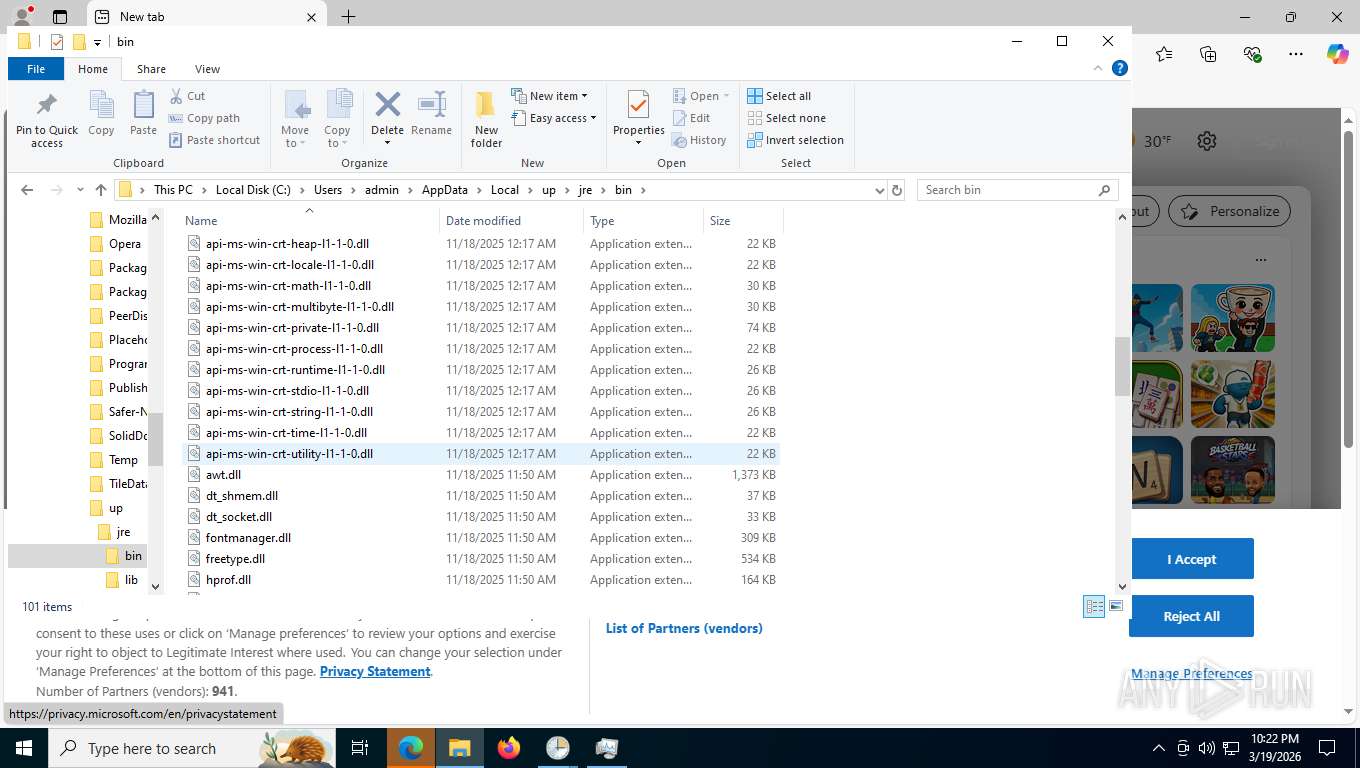Open a new browser tab
Image resolution: width=1360 pixels, height=768 pixels.
coord(348,17)
